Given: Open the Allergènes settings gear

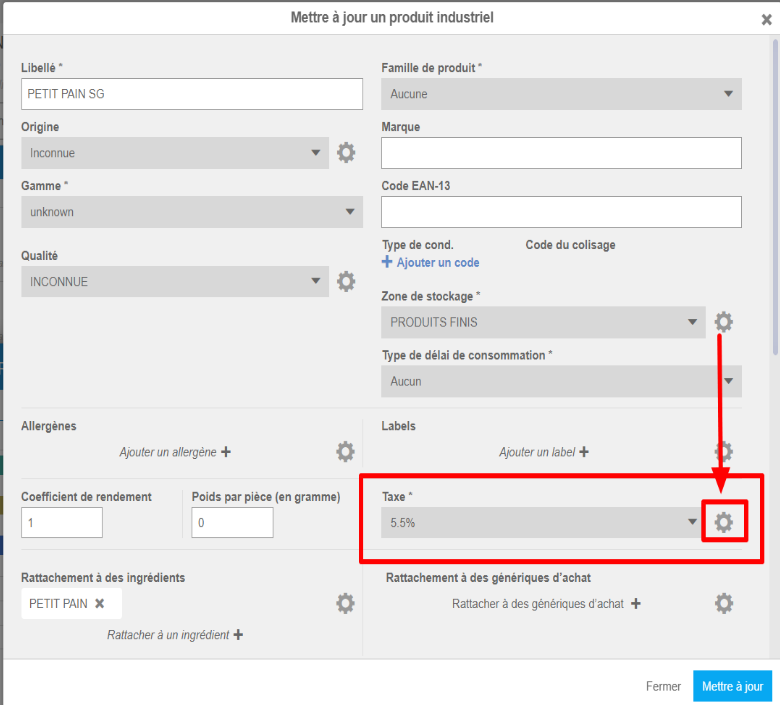Looking at the screenshot, I should coord(346,452).
